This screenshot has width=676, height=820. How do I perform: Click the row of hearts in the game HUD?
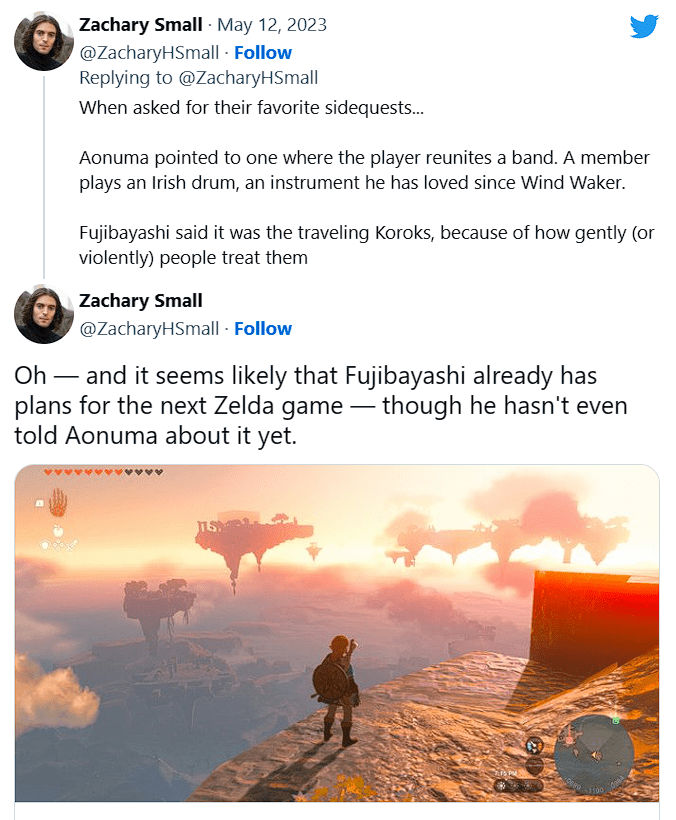103,472
